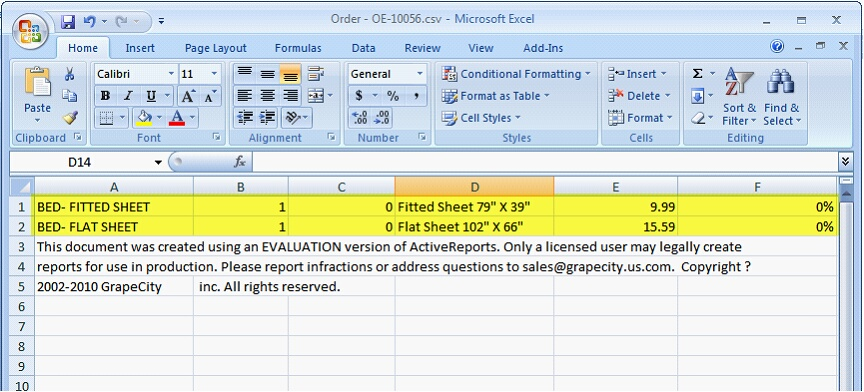This screenshot has width=864, height=392.
Task: Switch to the Data tab
Action: point(363,49)
